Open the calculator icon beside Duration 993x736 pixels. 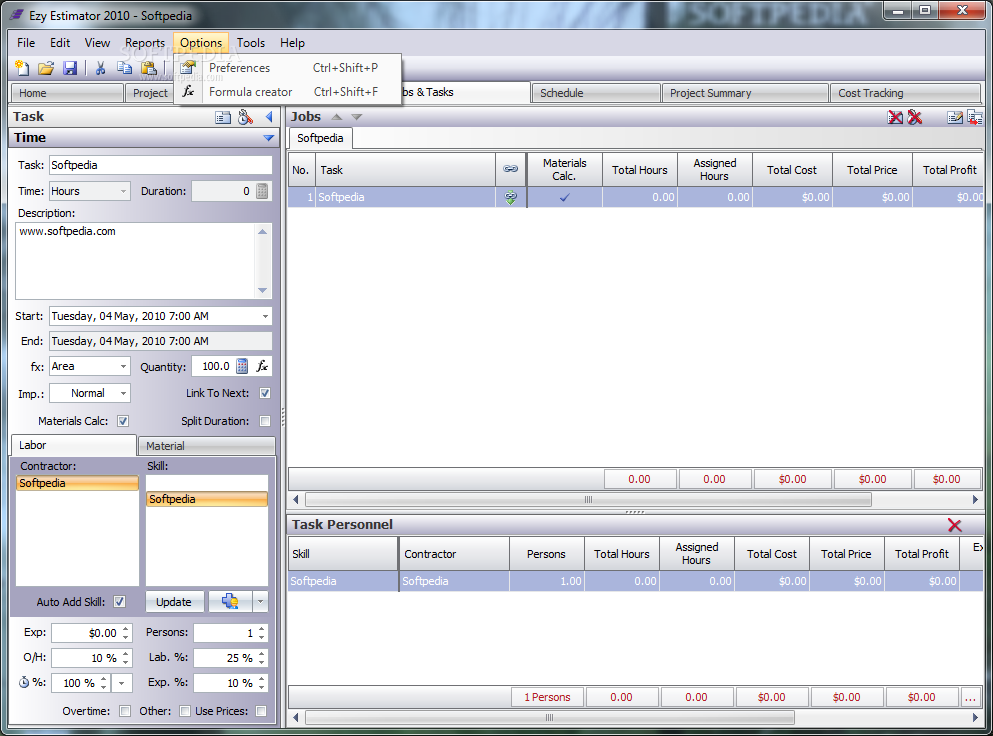point(262,191)
